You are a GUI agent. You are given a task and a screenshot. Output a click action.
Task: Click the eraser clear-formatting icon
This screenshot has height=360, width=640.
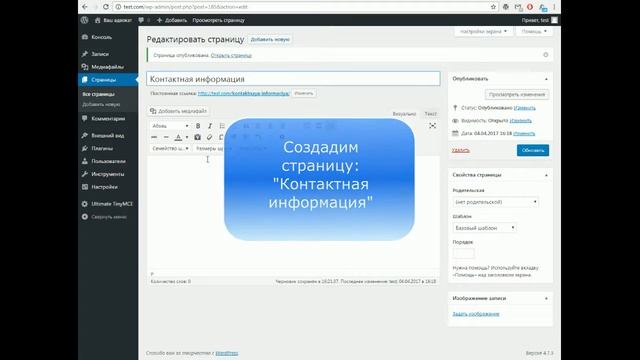tap(209, 137)
